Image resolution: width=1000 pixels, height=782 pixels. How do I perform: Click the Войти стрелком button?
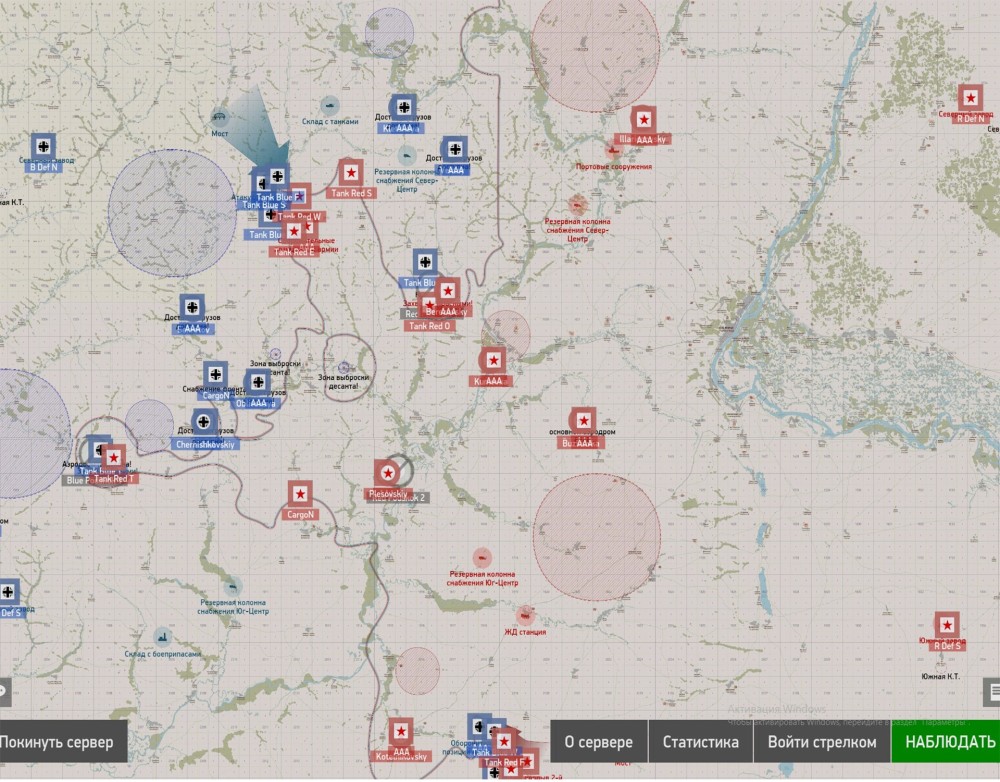(822, 742)
